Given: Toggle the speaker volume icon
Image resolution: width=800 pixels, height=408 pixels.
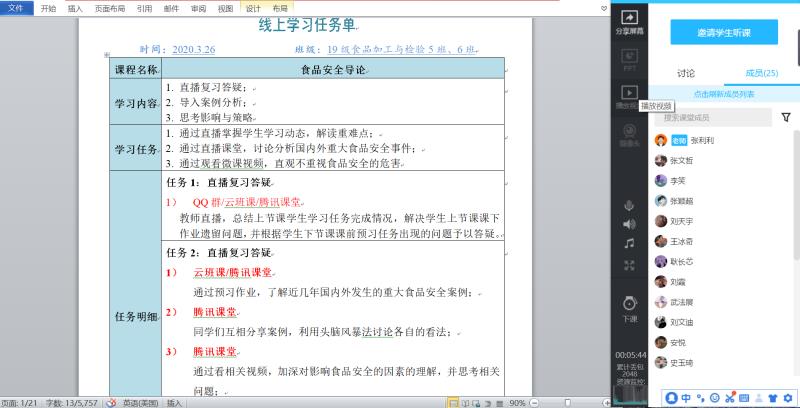Looking at the screenshot, I should (629, 223).
